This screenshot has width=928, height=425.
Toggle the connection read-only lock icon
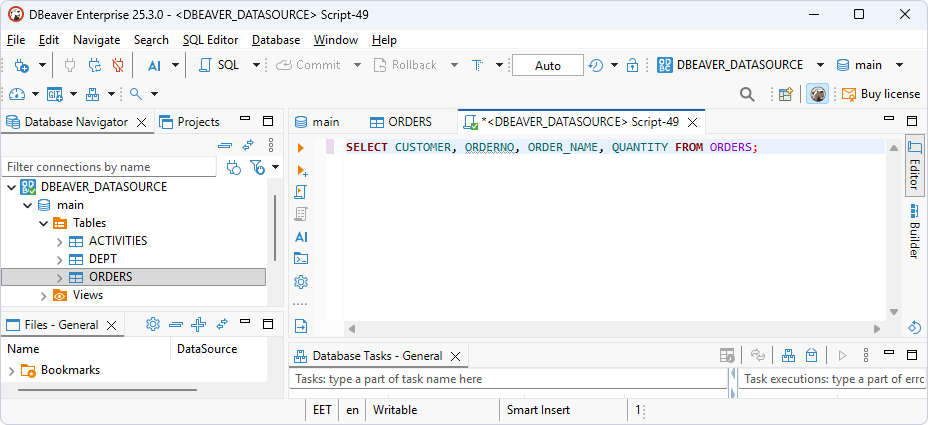pos(633,65)
